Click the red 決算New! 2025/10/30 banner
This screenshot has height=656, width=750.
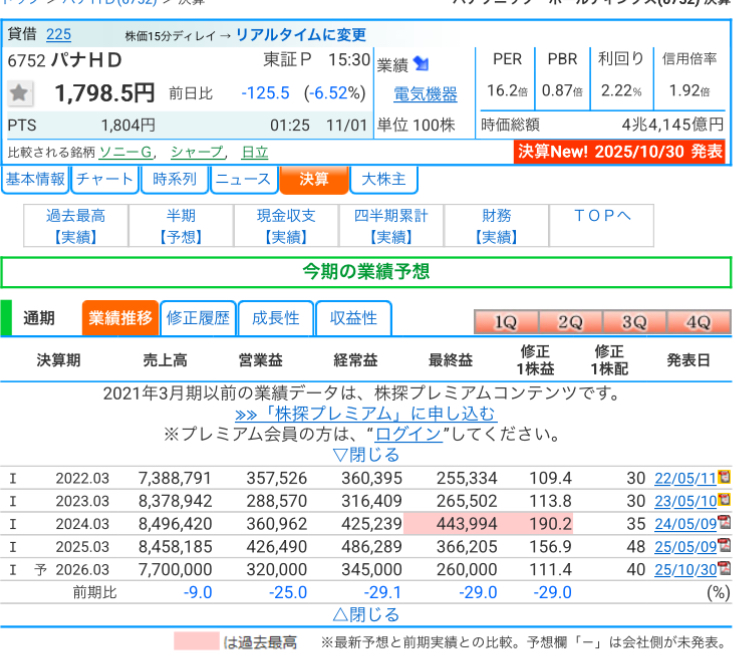(x=619, y=151)
